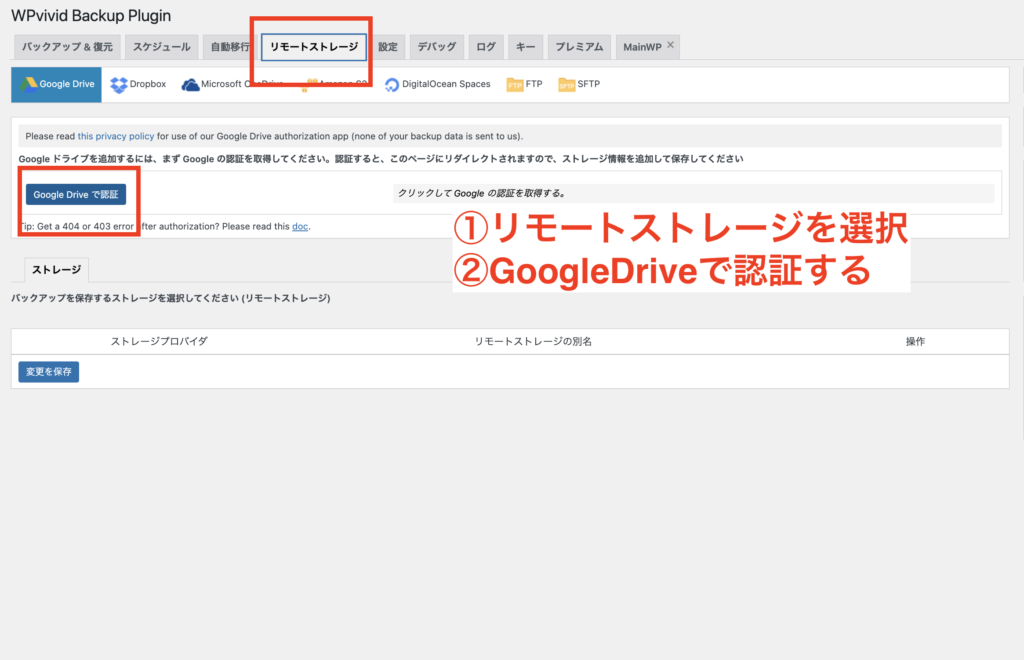Click the 操作 column header

point(915,341)
